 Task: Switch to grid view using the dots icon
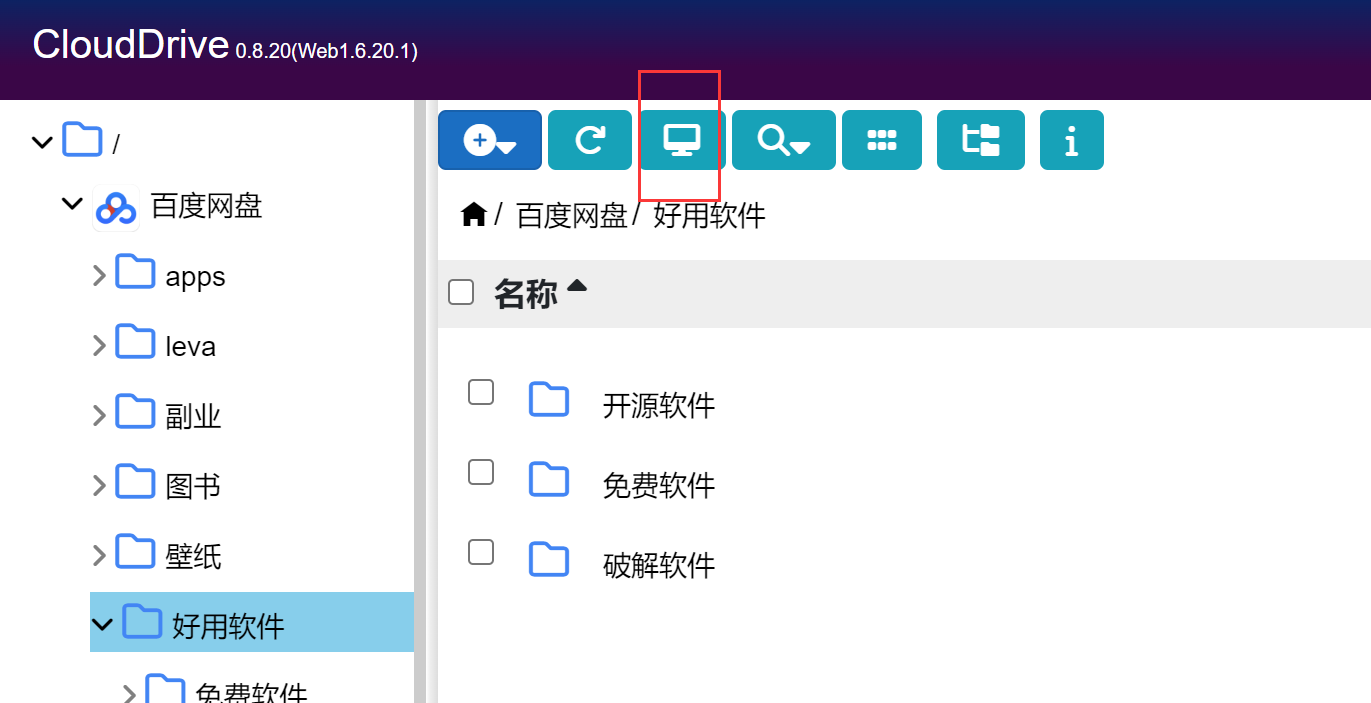pos(881,140)
